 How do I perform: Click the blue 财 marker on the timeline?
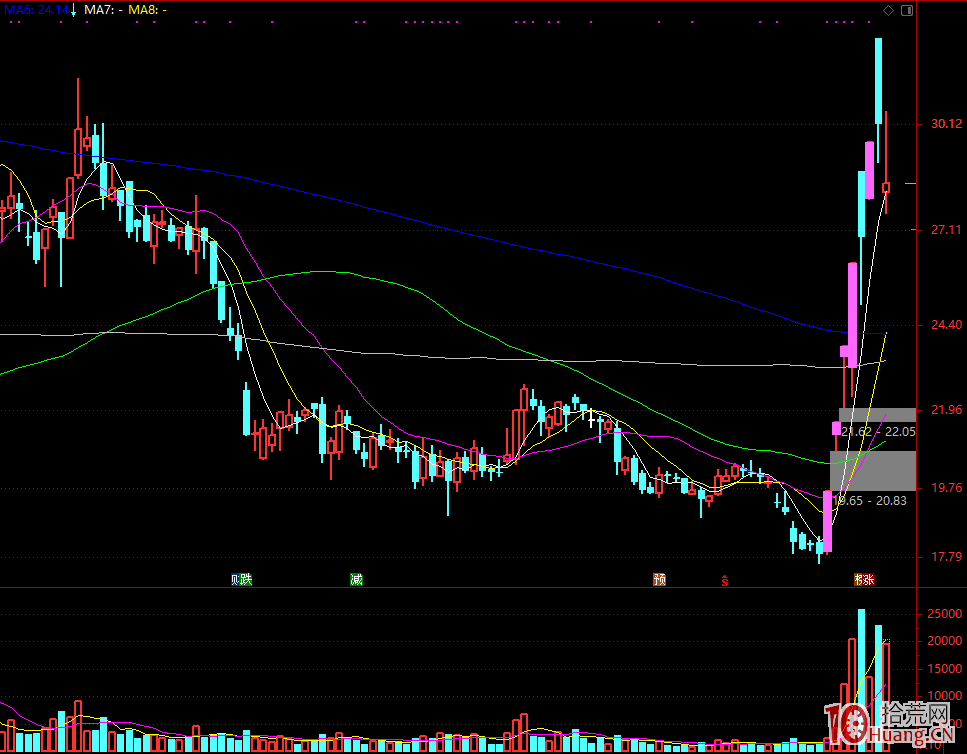(235, 579)
